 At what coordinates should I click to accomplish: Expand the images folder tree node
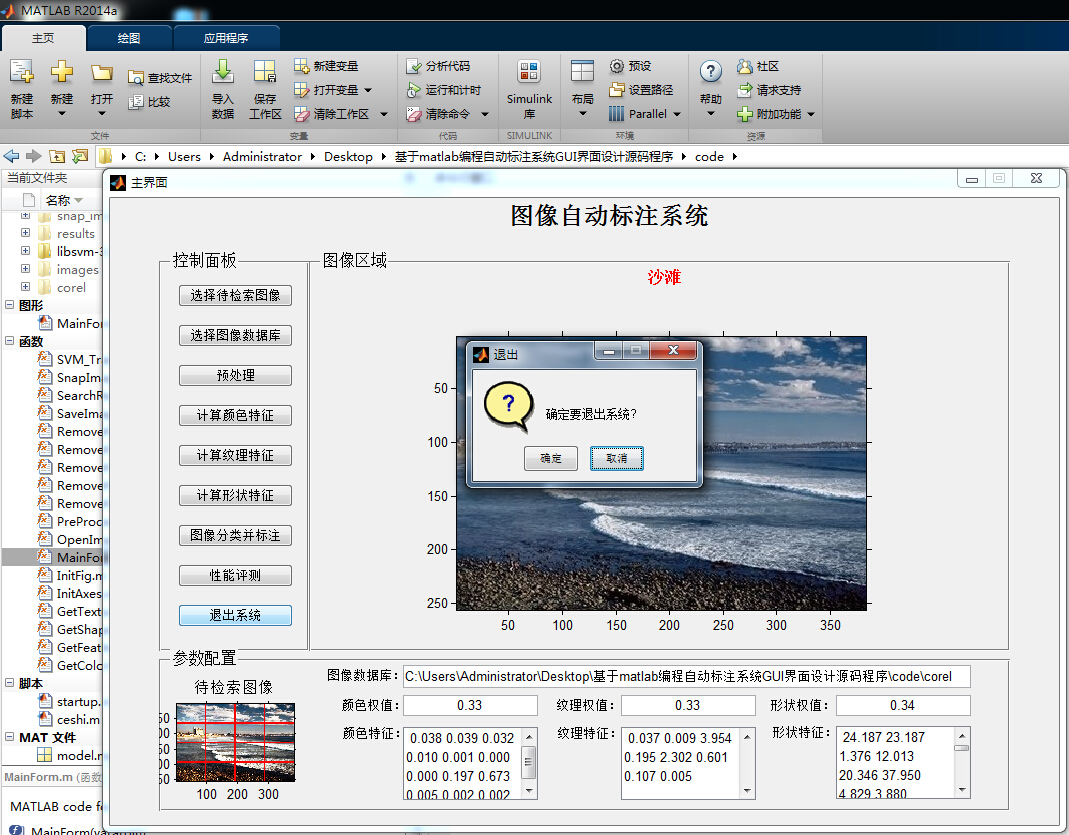click(25, 269)
